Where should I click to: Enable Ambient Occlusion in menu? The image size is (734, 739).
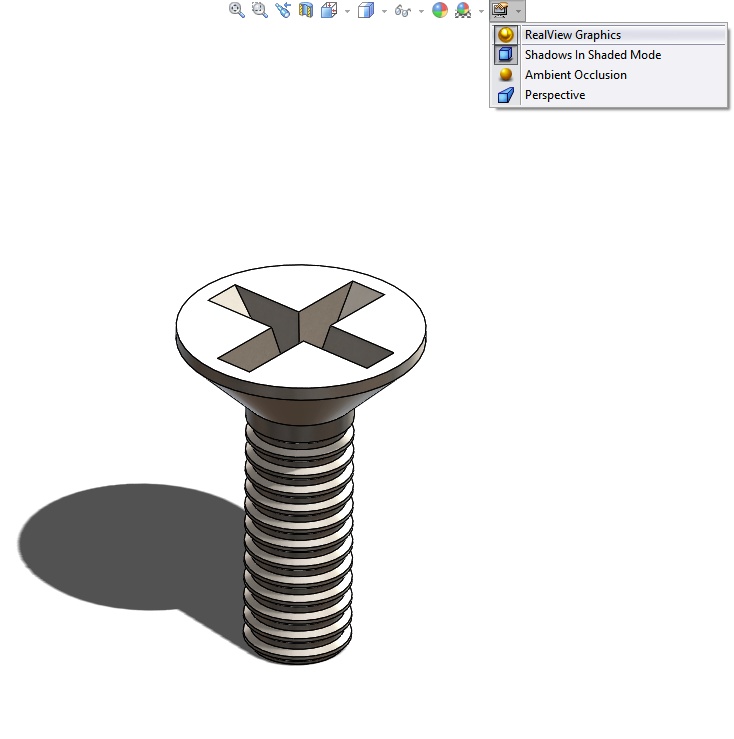pos(609,75)
